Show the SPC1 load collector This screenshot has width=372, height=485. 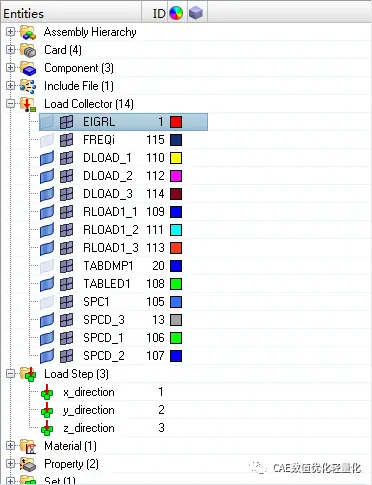tap(47, 302)
